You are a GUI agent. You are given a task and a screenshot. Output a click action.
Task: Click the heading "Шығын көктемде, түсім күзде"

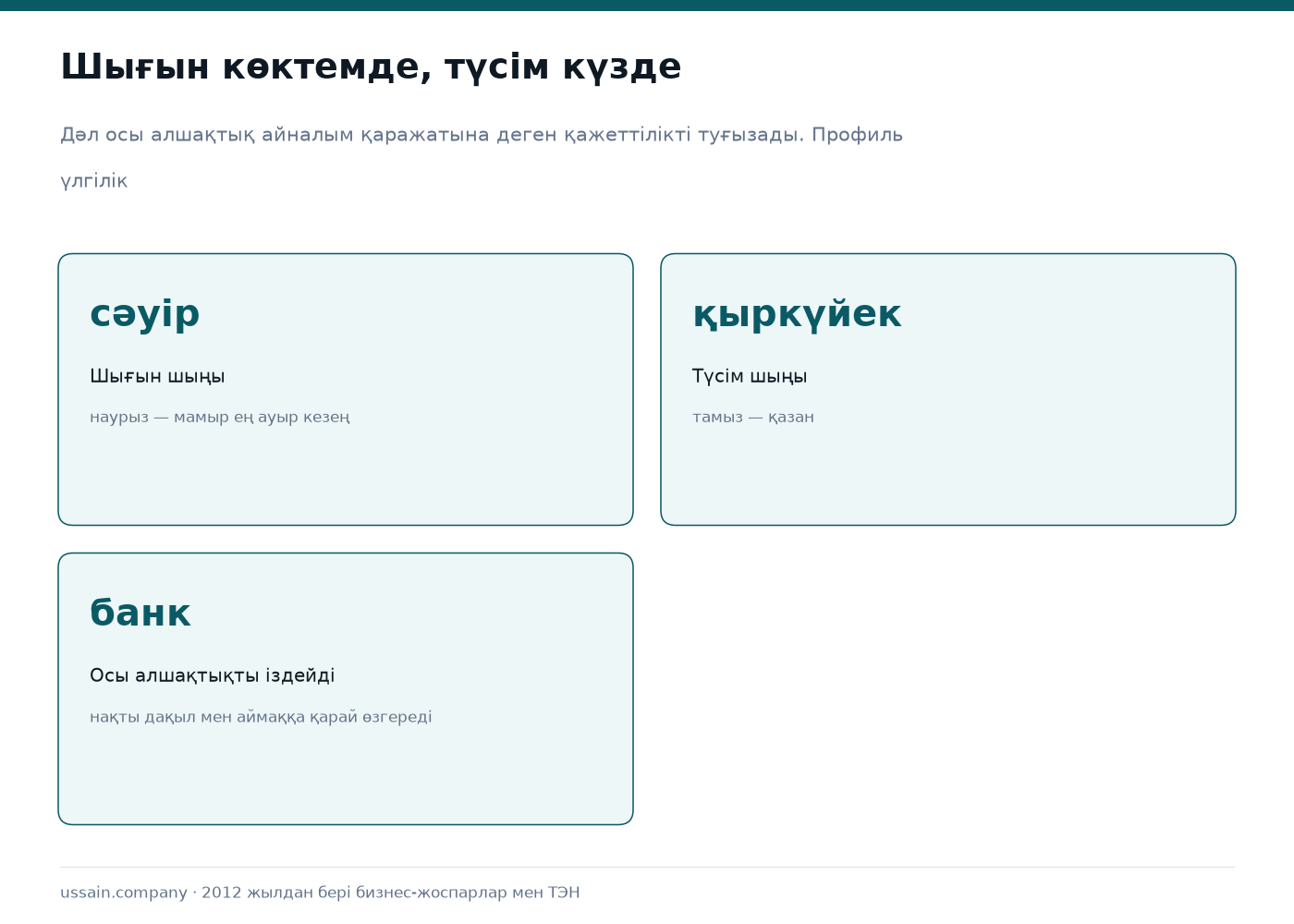tap(371, 67)
